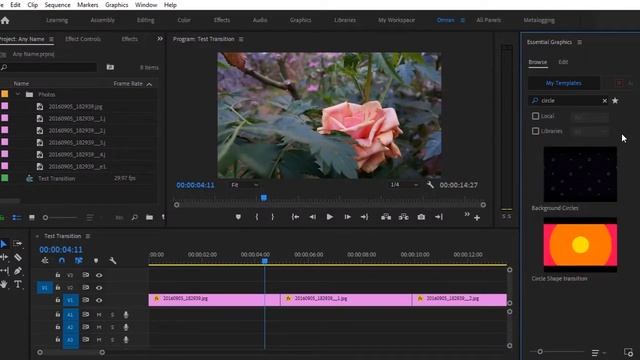Screen dimensions: 640x360
Task: Toggle V3 track output eye
Action: [x=99, y=275]
